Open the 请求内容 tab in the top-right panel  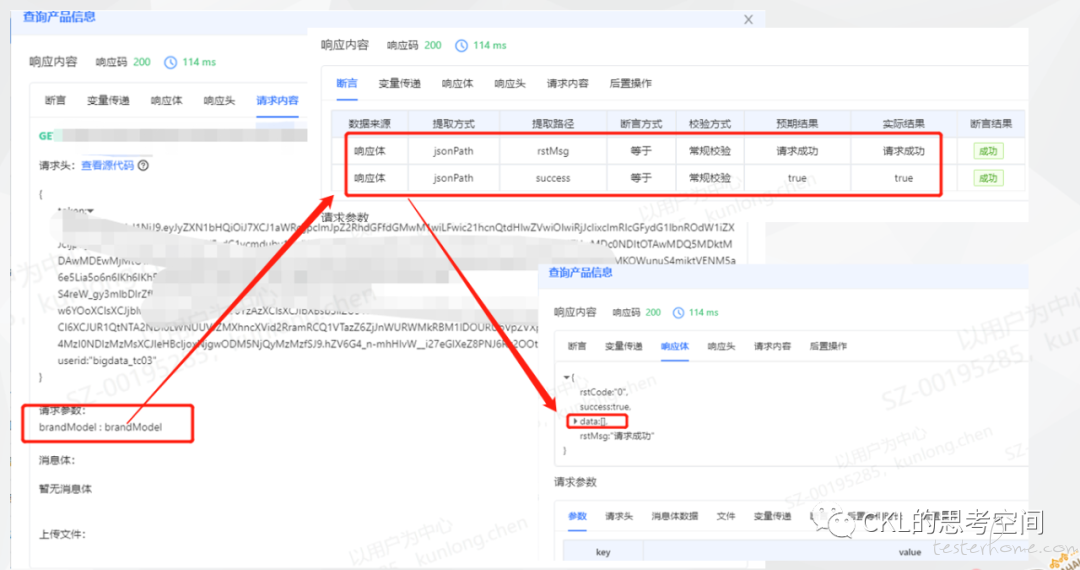click(x=568, y=83)
